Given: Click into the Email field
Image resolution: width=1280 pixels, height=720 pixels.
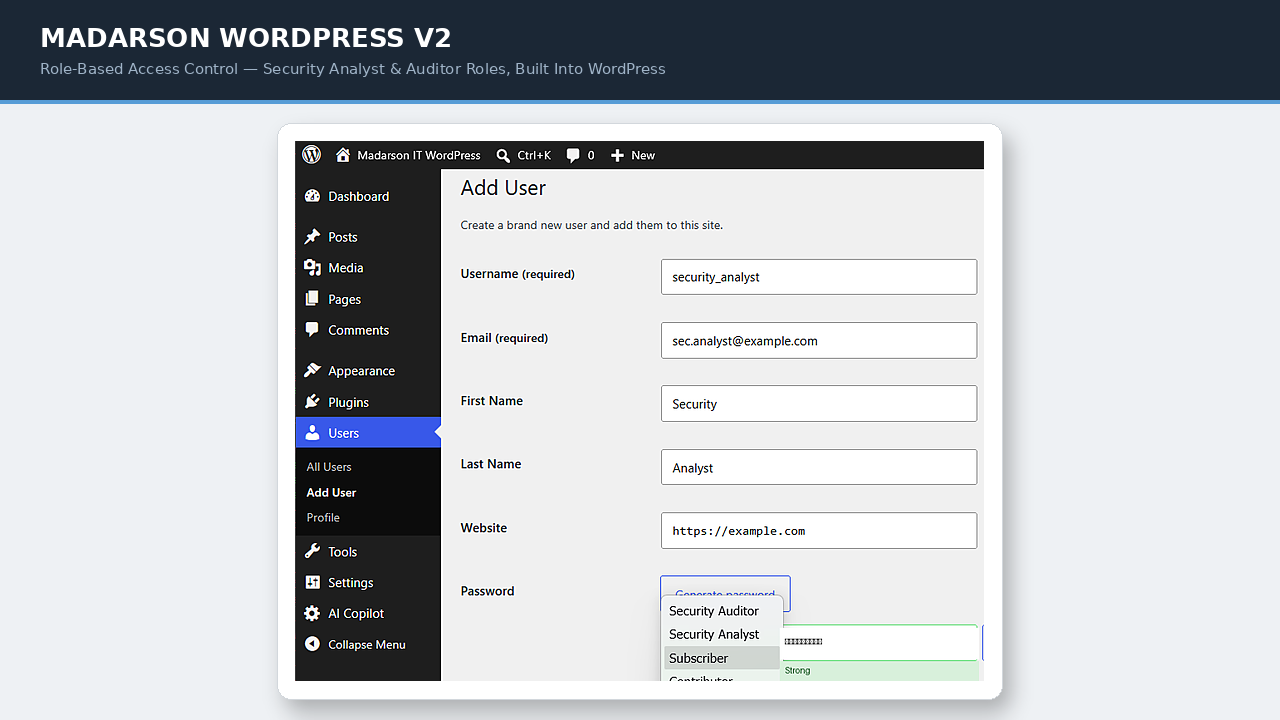Looking at the screenshot, I should [x=819, y=340].
